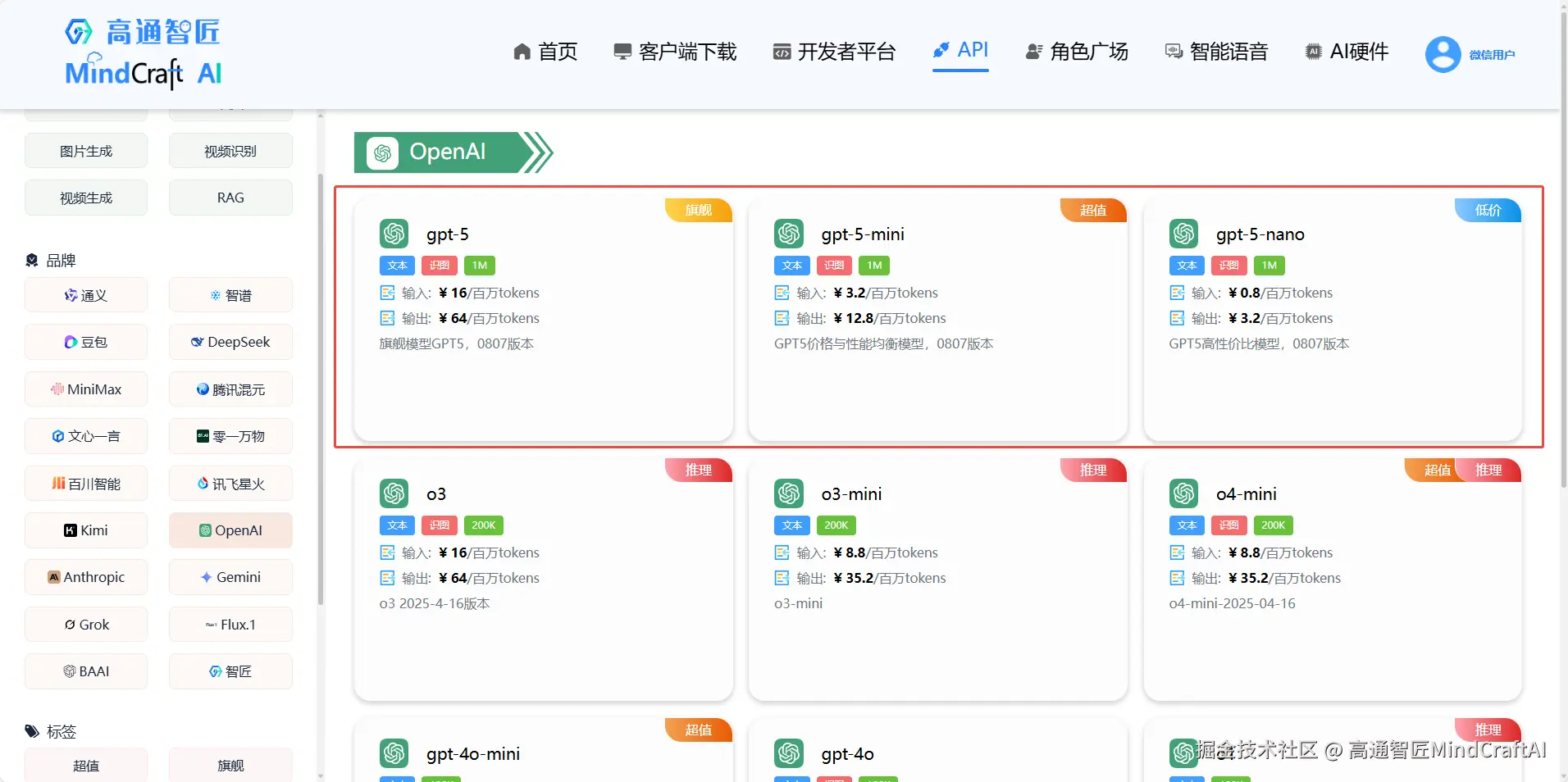Viewport: 1568px width, 782px height.
Task: Toggle the 旗舰 tag filter
Action: (230, 764)
